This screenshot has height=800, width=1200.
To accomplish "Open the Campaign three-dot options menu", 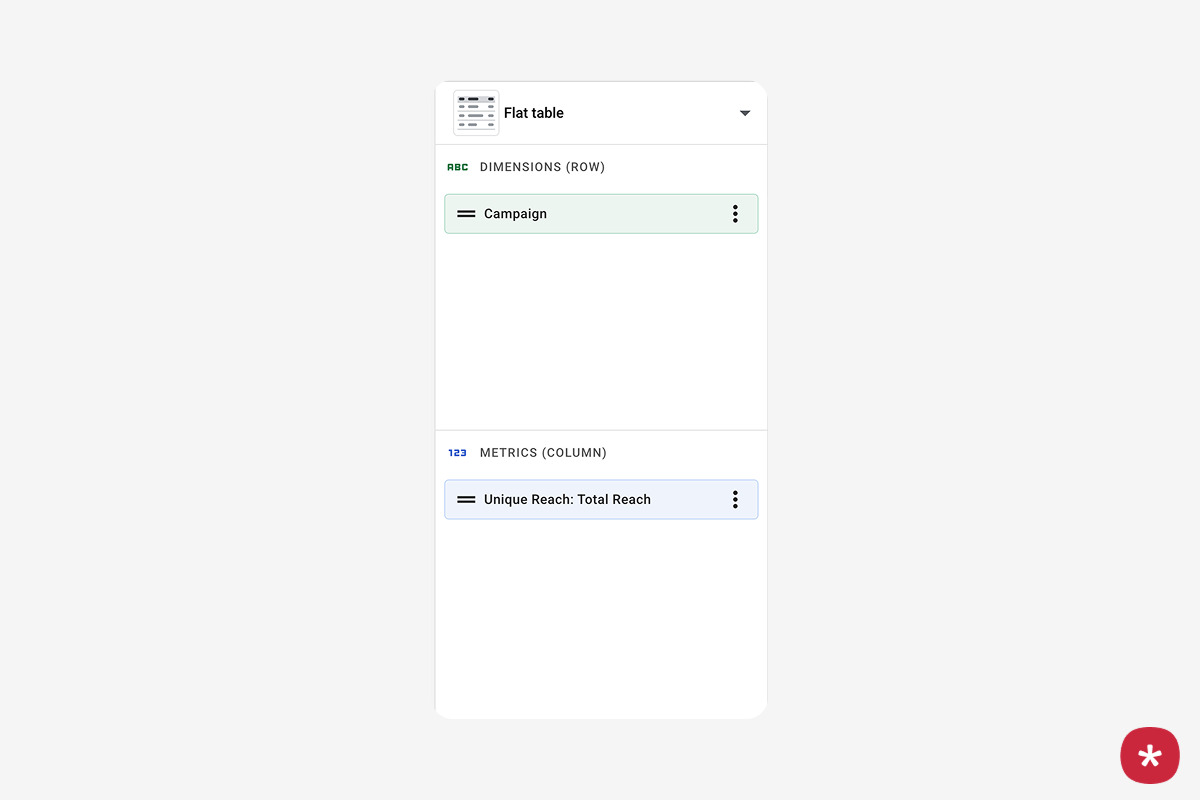I will click(735, 214).
